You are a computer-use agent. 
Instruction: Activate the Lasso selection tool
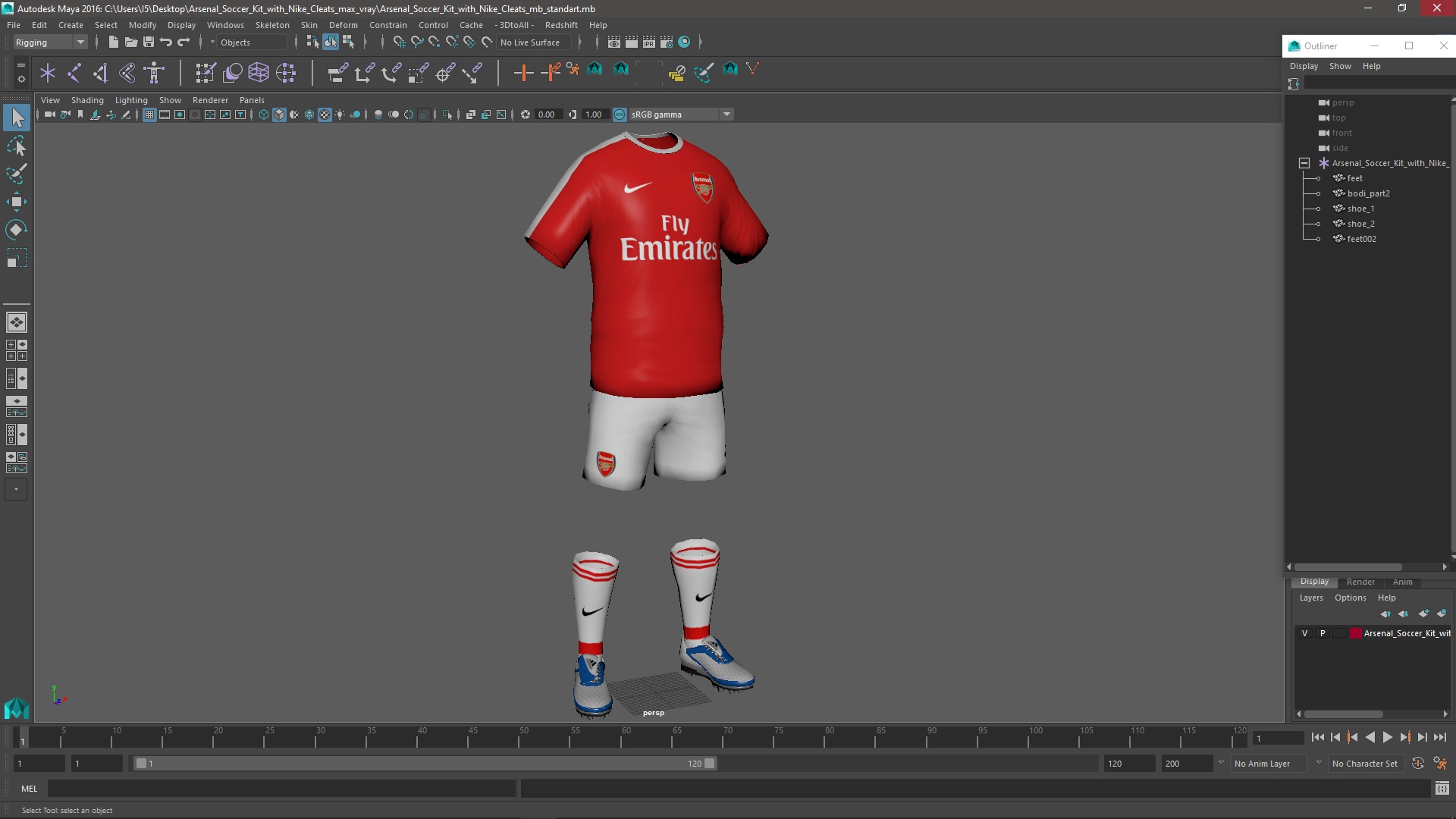click(x=17, y=146)
